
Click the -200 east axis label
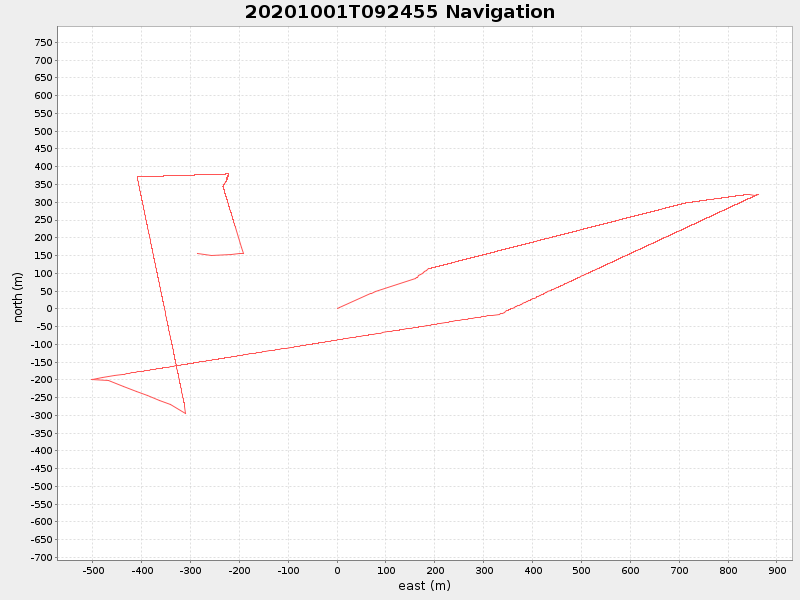pyautogui.click(x=239, y=570)
